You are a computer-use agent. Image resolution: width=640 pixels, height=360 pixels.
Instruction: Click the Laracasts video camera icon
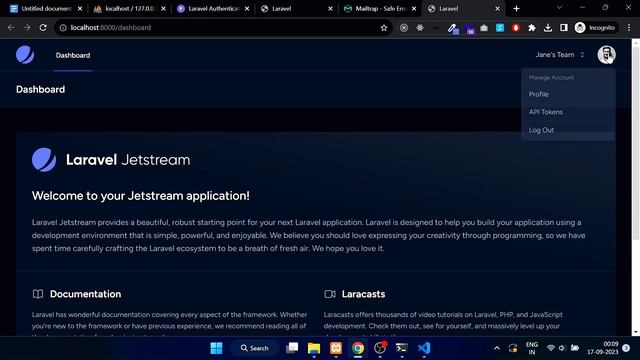[330, 294]
